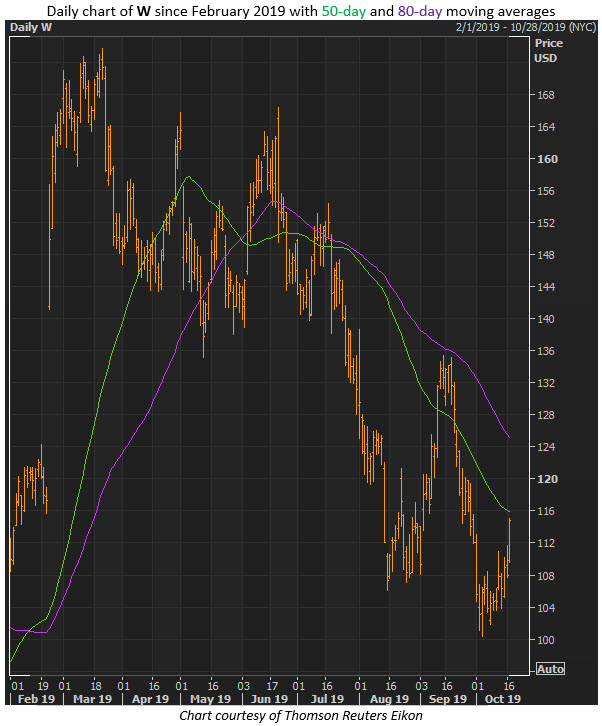Click the green 50-day average peak near May

tap(188, 176)
